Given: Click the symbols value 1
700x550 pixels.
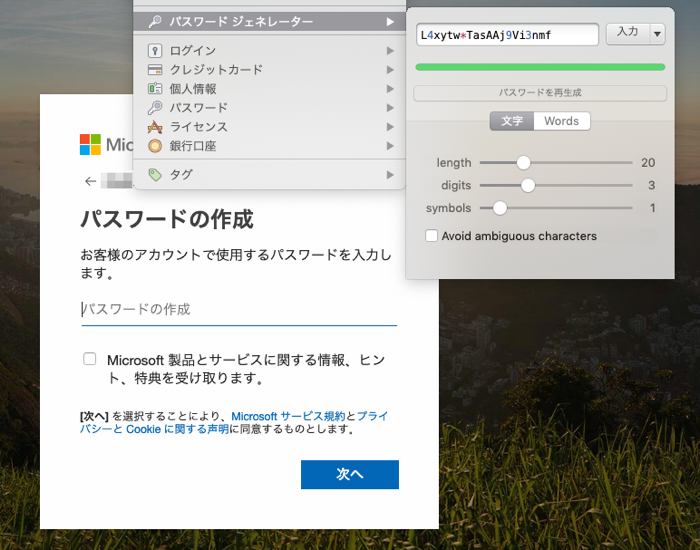Looking at the screenshot, I should [652, 208].
